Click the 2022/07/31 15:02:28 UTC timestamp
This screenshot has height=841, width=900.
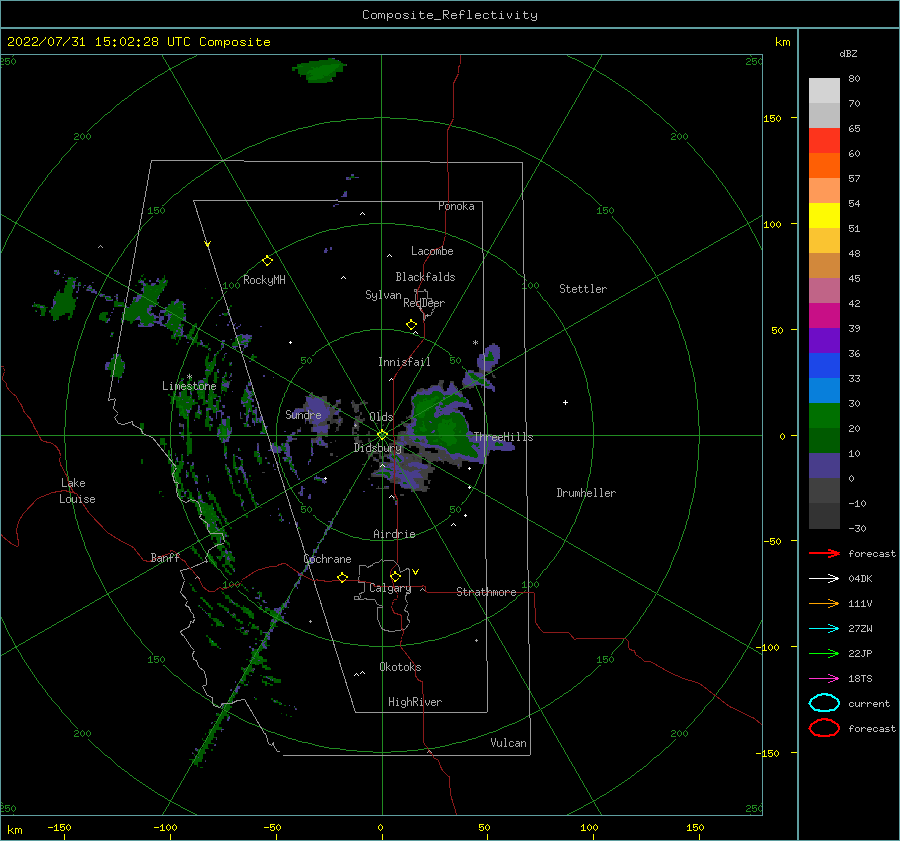click(138, 42)
